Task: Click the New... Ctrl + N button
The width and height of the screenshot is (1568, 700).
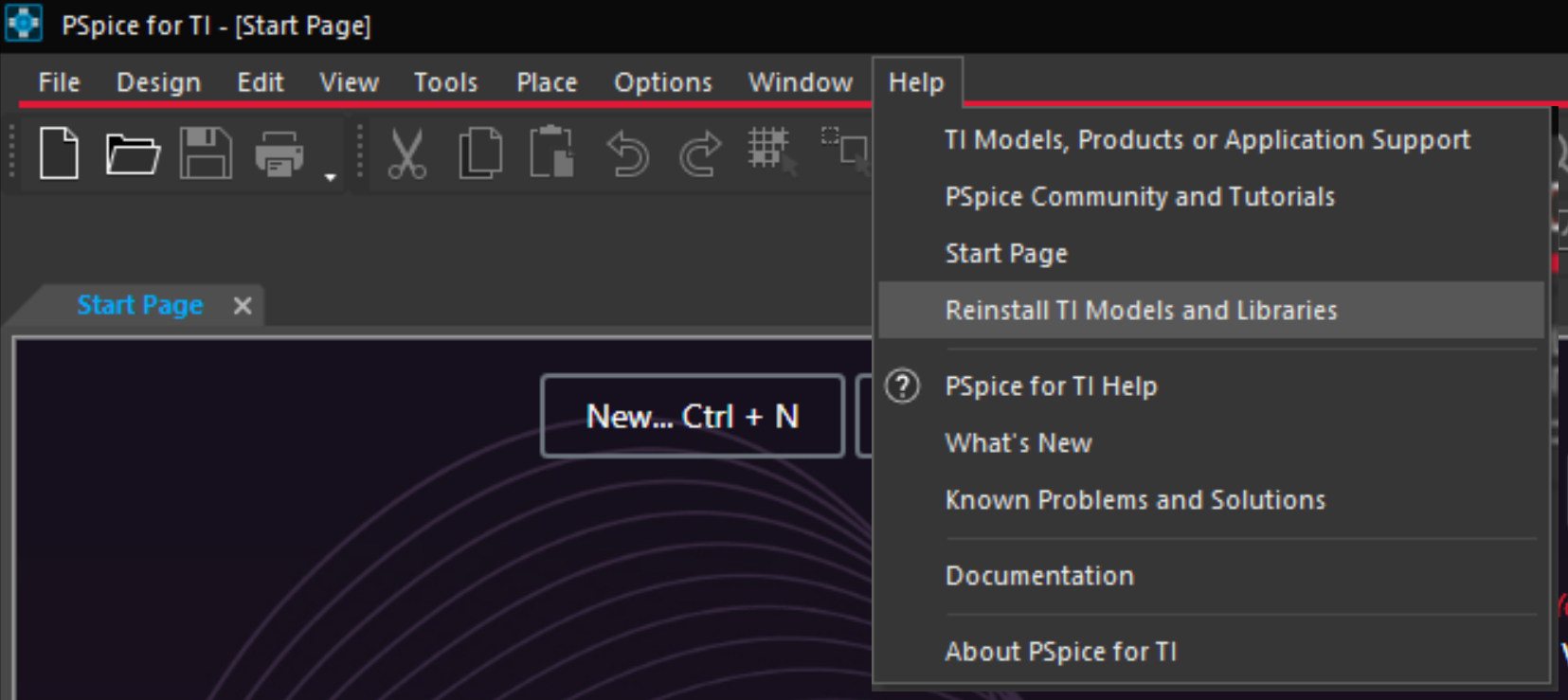Action: (x=693, y=416)
